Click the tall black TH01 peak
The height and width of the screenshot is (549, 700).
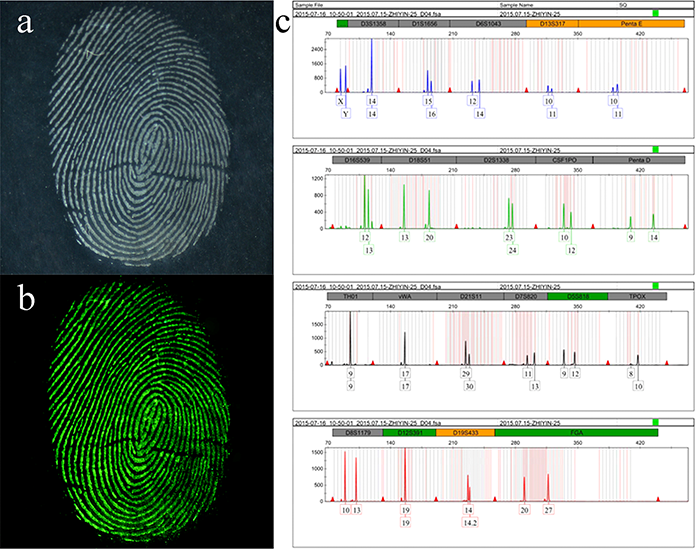point(350,338)
